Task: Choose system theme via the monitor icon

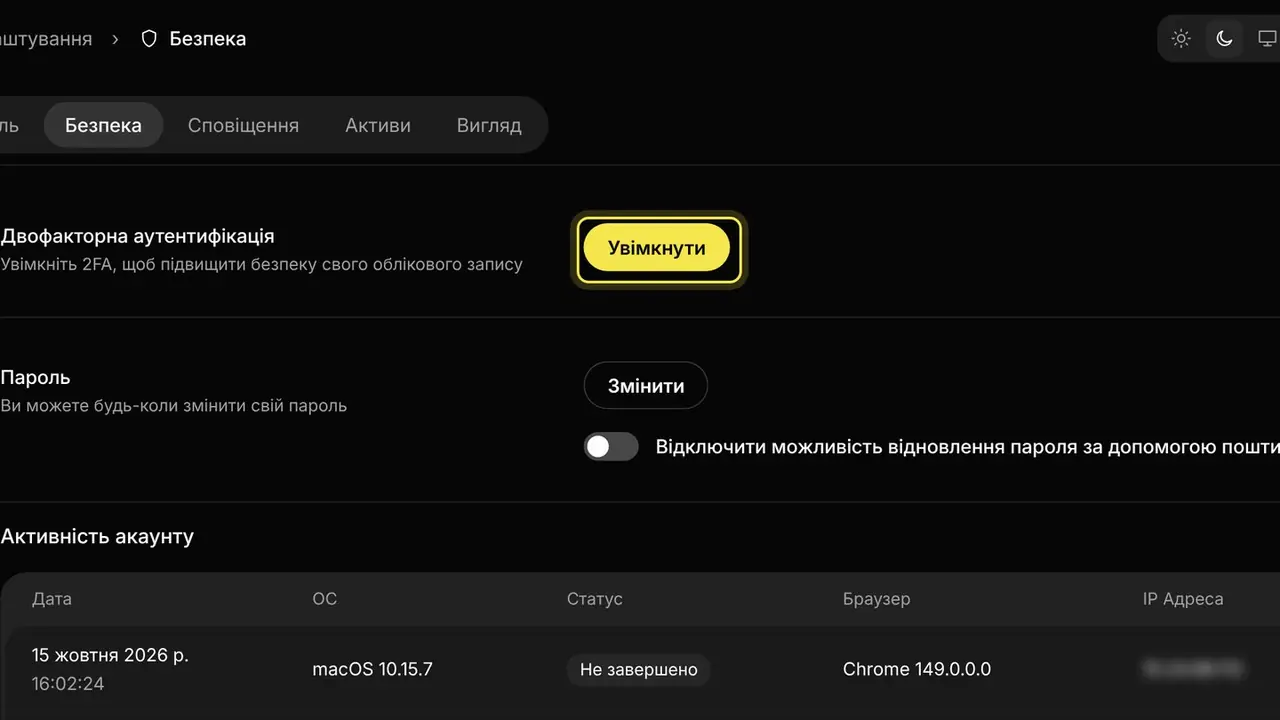Action: (1267, 39)
